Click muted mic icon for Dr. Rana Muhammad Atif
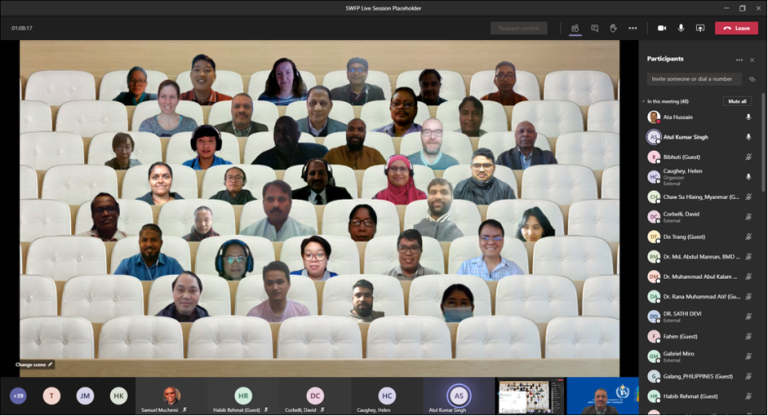This screenshot has height=416, width=768. [x=748, y=296]
